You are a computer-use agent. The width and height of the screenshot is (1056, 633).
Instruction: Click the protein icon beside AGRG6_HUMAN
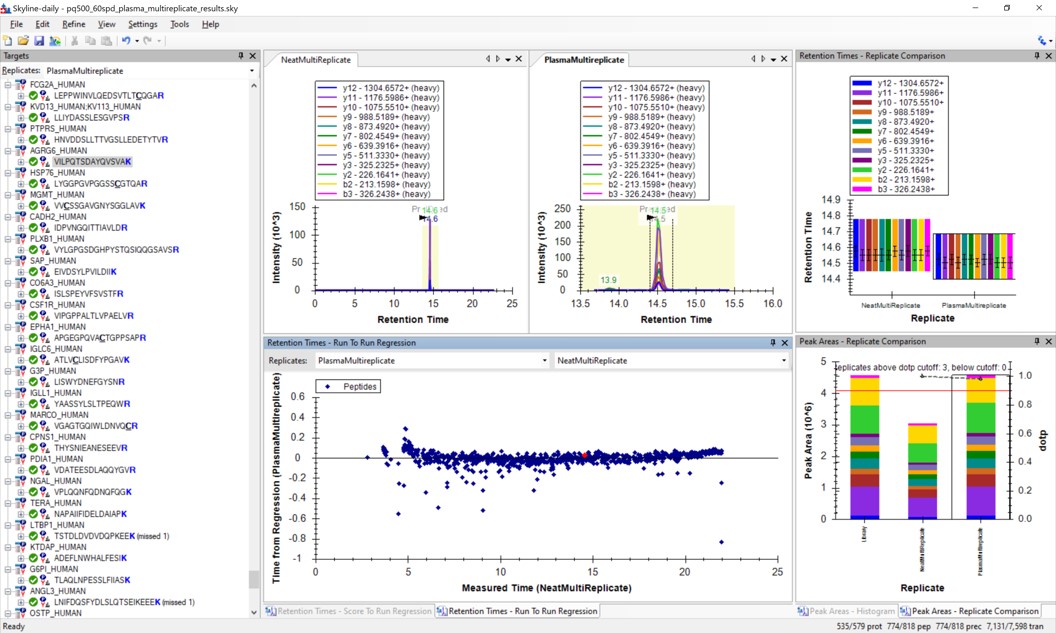click(x=21, y=151)
